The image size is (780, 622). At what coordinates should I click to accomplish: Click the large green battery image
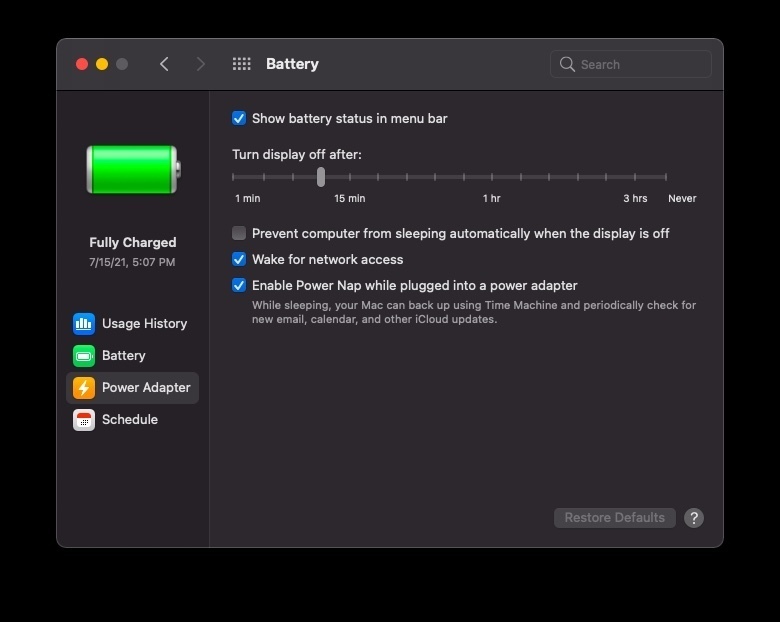tap(132, 169)
